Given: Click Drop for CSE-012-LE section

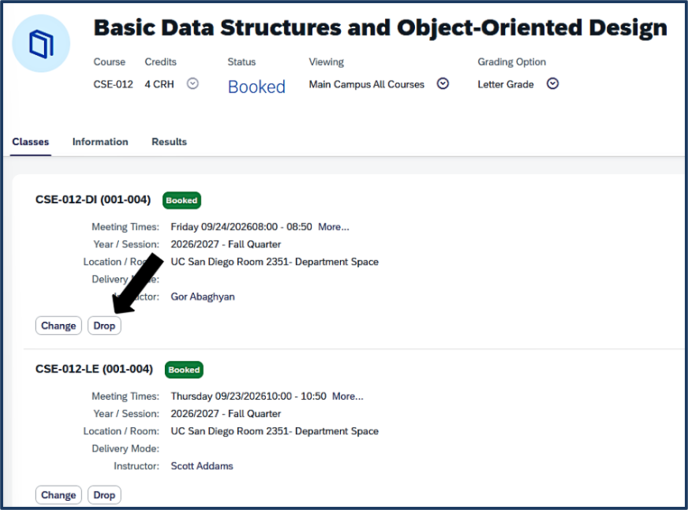Looking at the screenshot, I should point(104,495).
